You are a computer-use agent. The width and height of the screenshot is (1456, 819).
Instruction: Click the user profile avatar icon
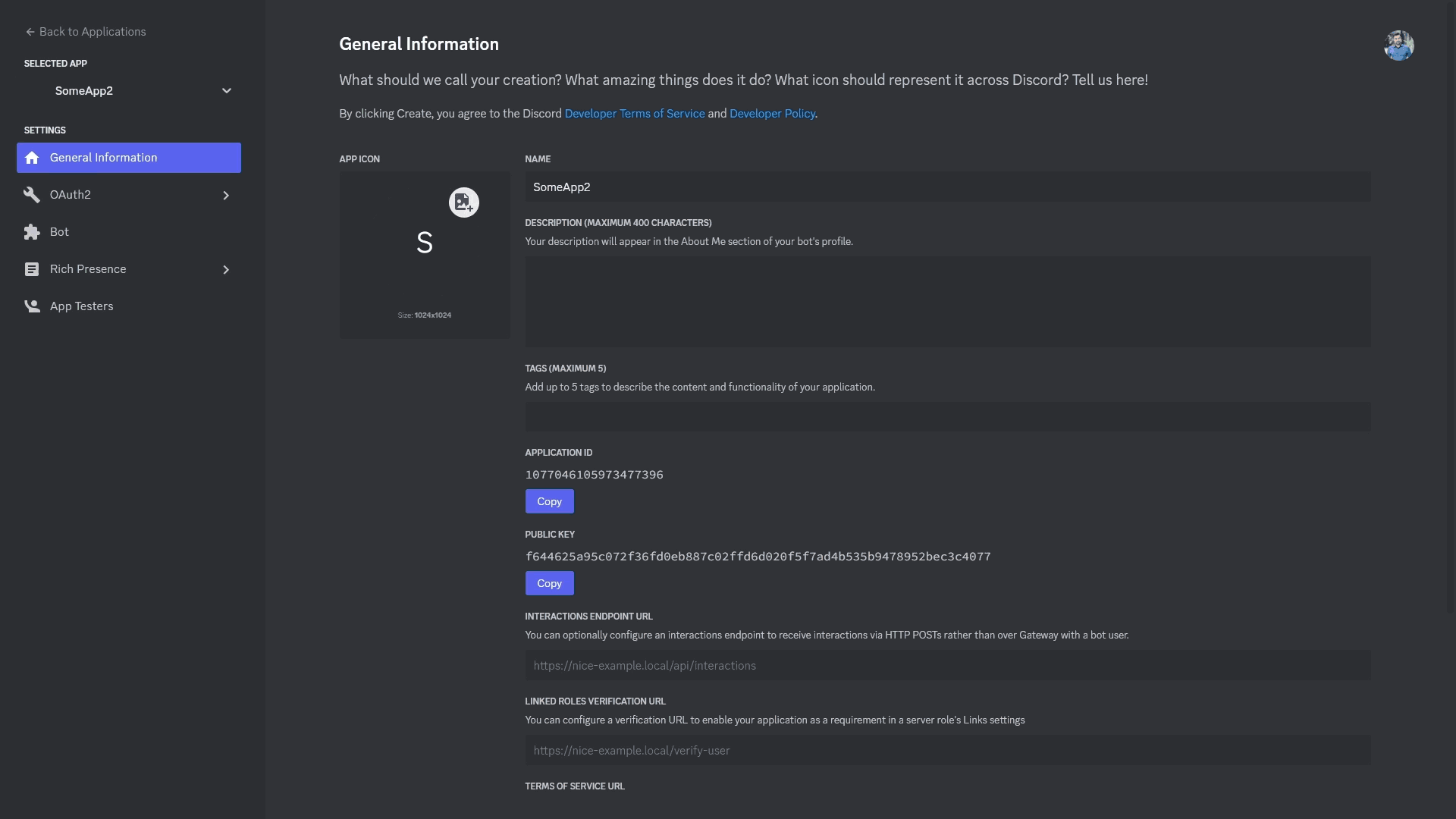[1399, 45]
